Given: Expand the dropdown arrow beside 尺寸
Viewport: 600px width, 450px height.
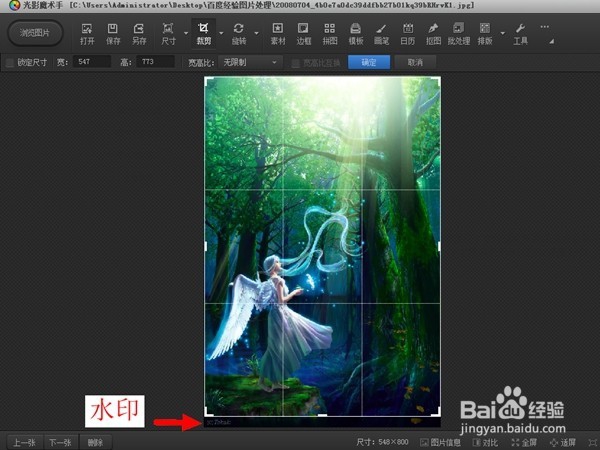Looking at the screenshot, I should tap(186, 33).
